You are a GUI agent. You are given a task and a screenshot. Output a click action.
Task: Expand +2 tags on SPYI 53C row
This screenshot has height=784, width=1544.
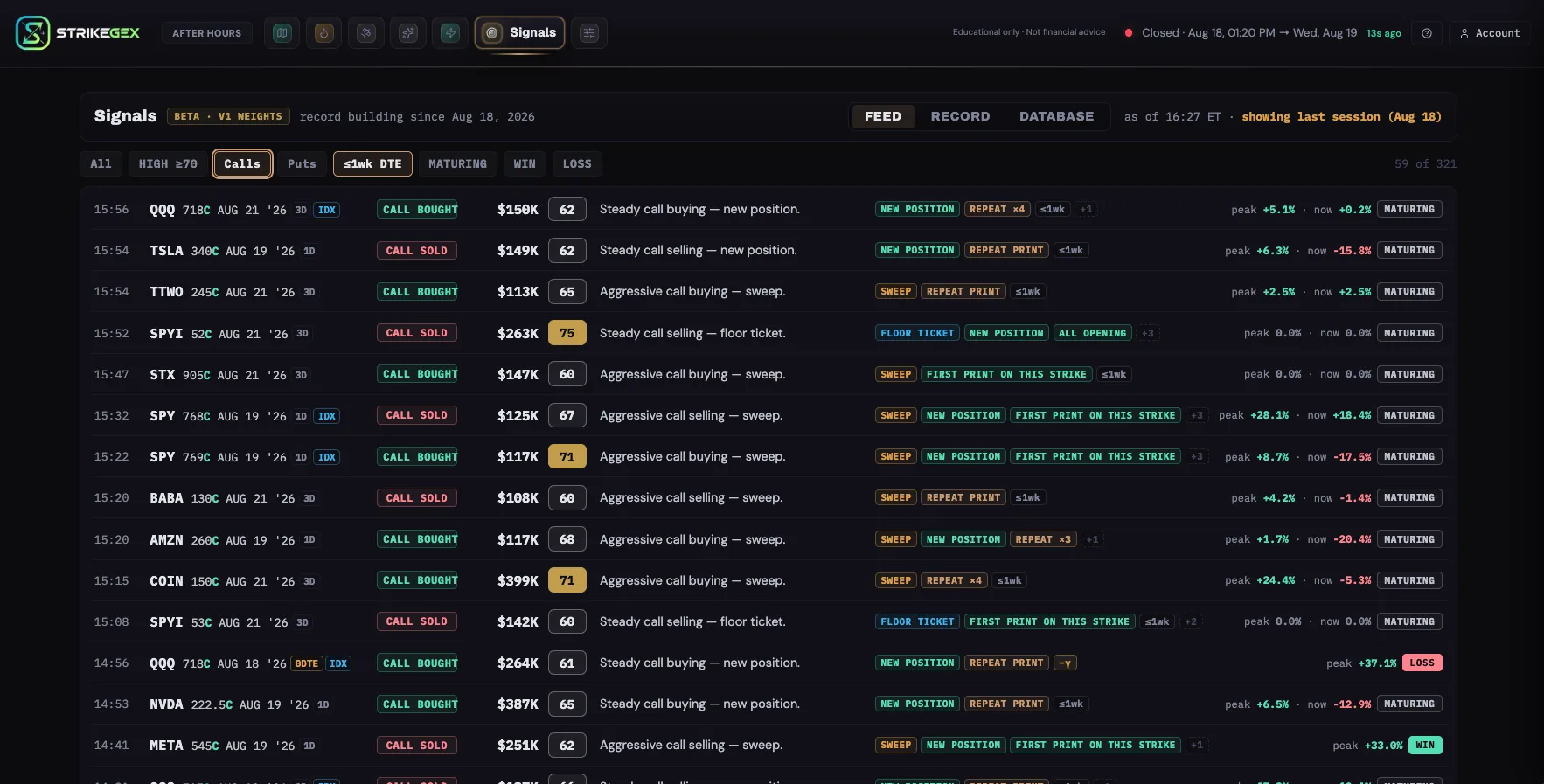point(1191,621)
